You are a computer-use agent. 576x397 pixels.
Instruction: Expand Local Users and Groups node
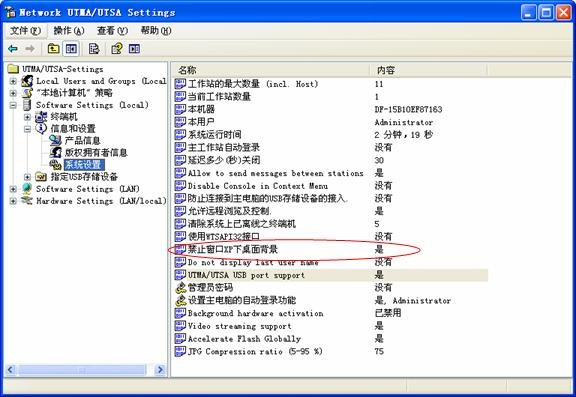pos(13,81)
